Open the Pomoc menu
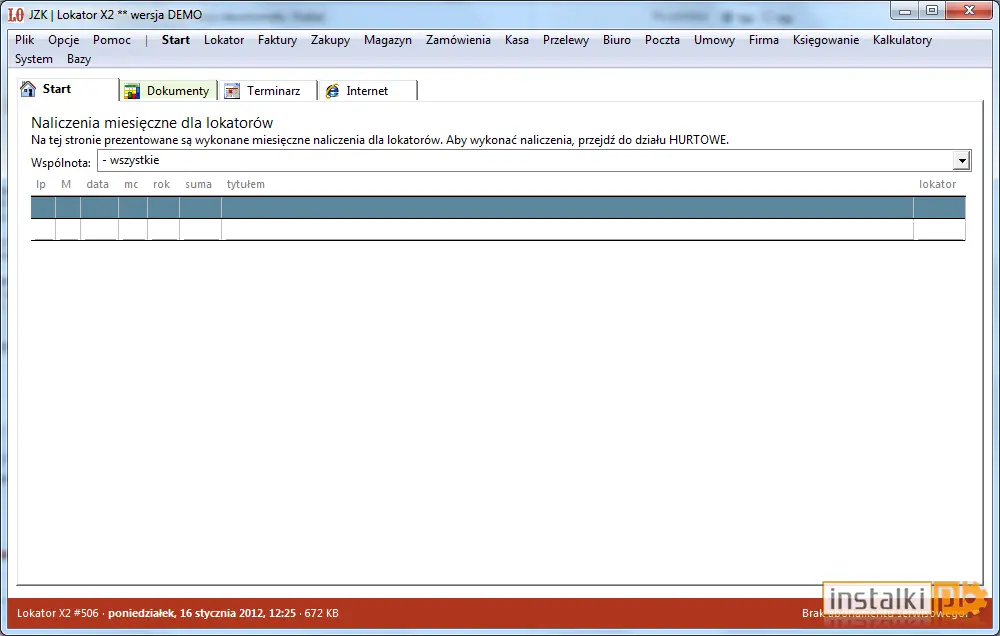 click(x=112, y=40)
